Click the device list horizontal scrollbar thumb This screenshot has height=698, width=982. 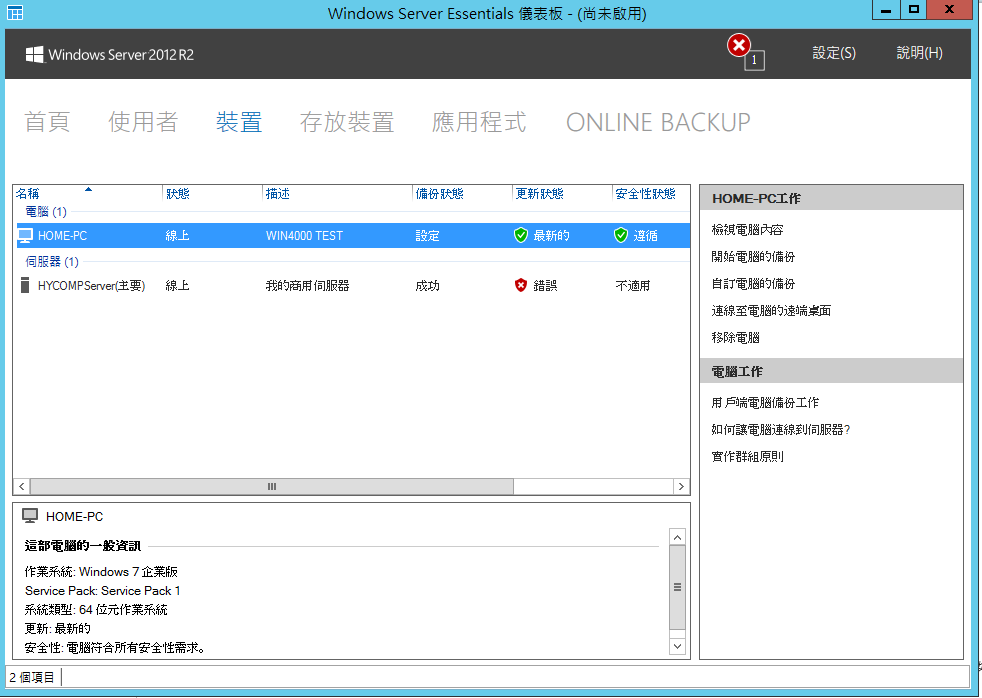tap(272, 486)
